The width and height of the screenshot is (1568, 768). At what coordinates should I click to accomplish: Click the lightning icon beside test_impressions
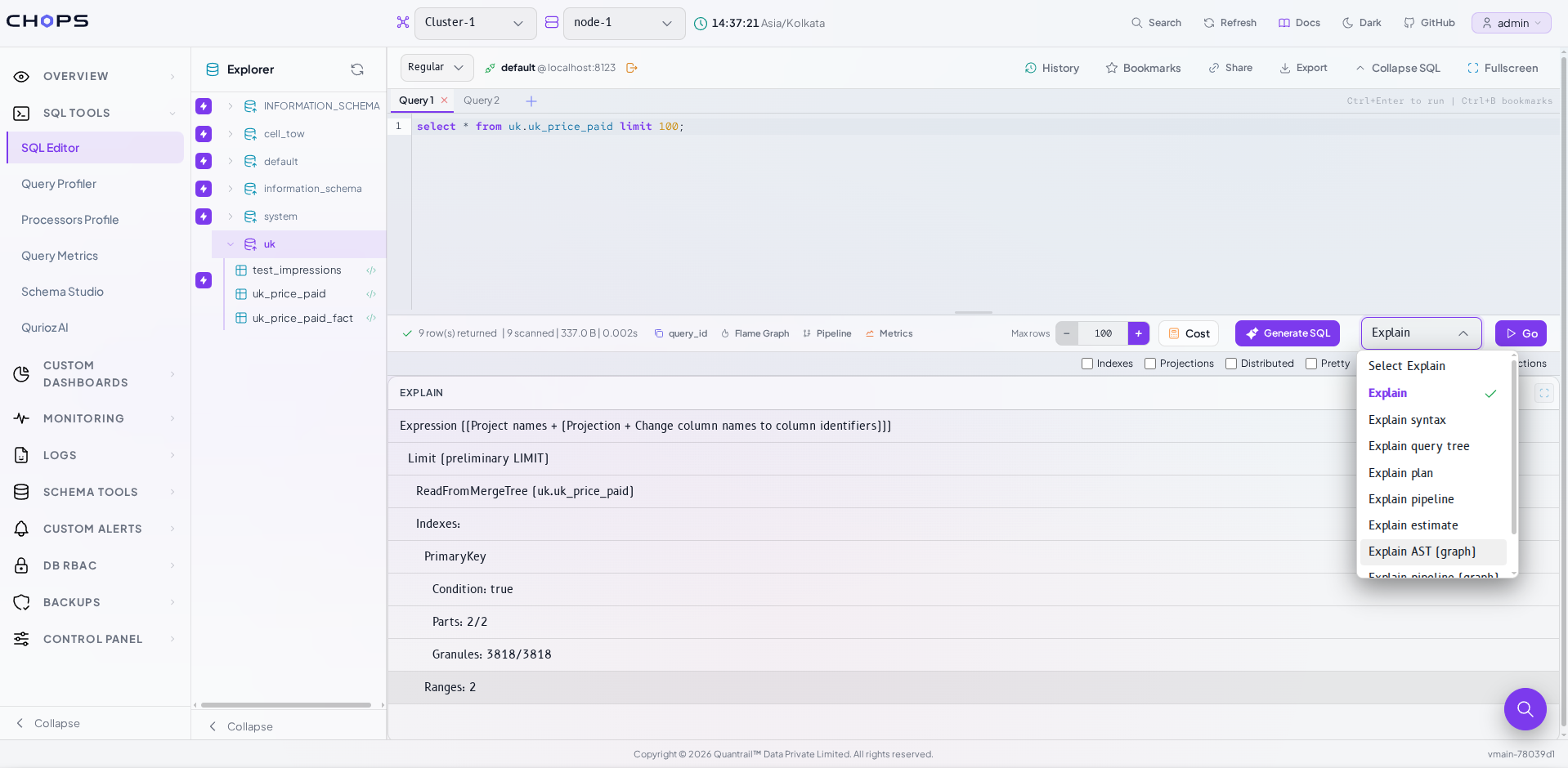tap(204, 280)
